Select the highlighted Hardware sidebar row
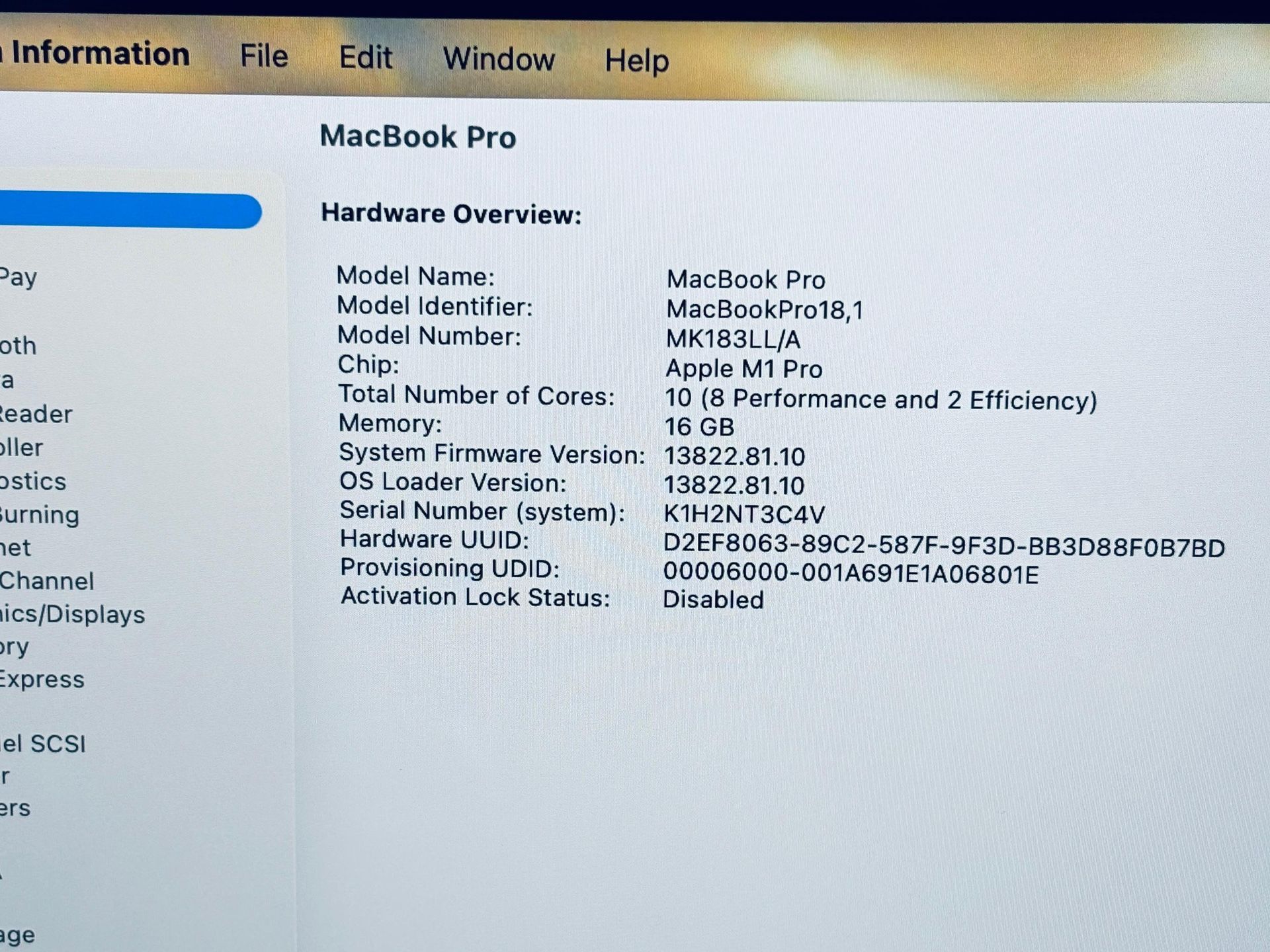This screenshot has height=952, width=1270. pyautogui.click(x=130, y=210)
